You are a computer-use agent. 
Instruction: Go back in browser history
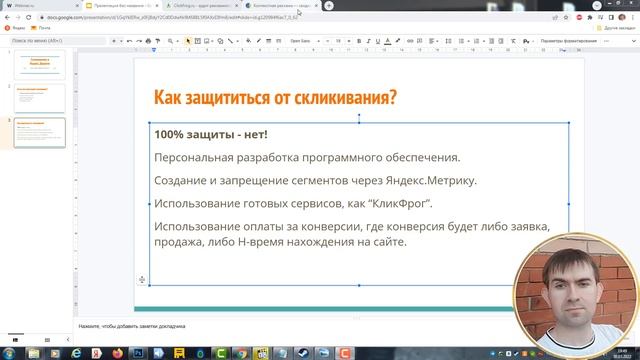(7, 18)
